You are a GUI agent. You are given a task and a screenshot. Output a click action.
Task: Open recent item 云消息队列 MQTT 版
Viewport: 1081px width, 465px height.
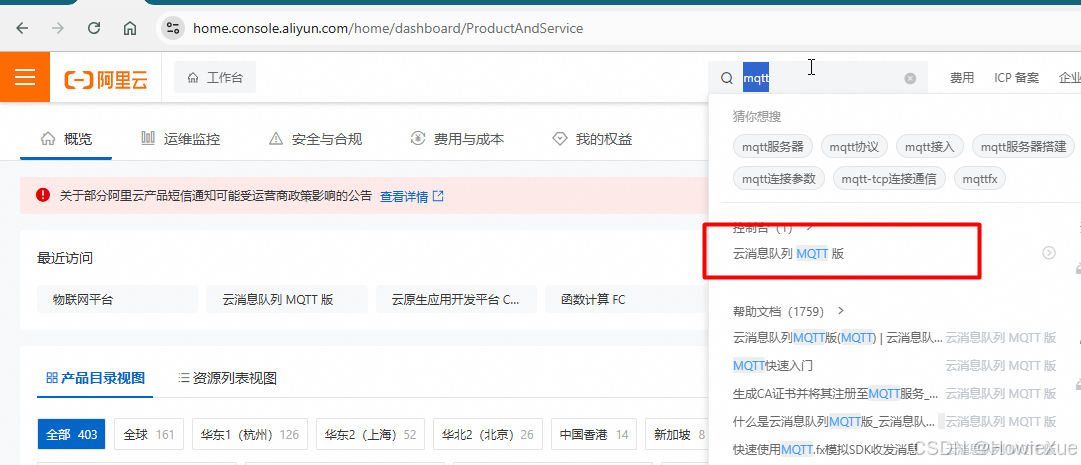pyautogui.click(x=287, y=299)
